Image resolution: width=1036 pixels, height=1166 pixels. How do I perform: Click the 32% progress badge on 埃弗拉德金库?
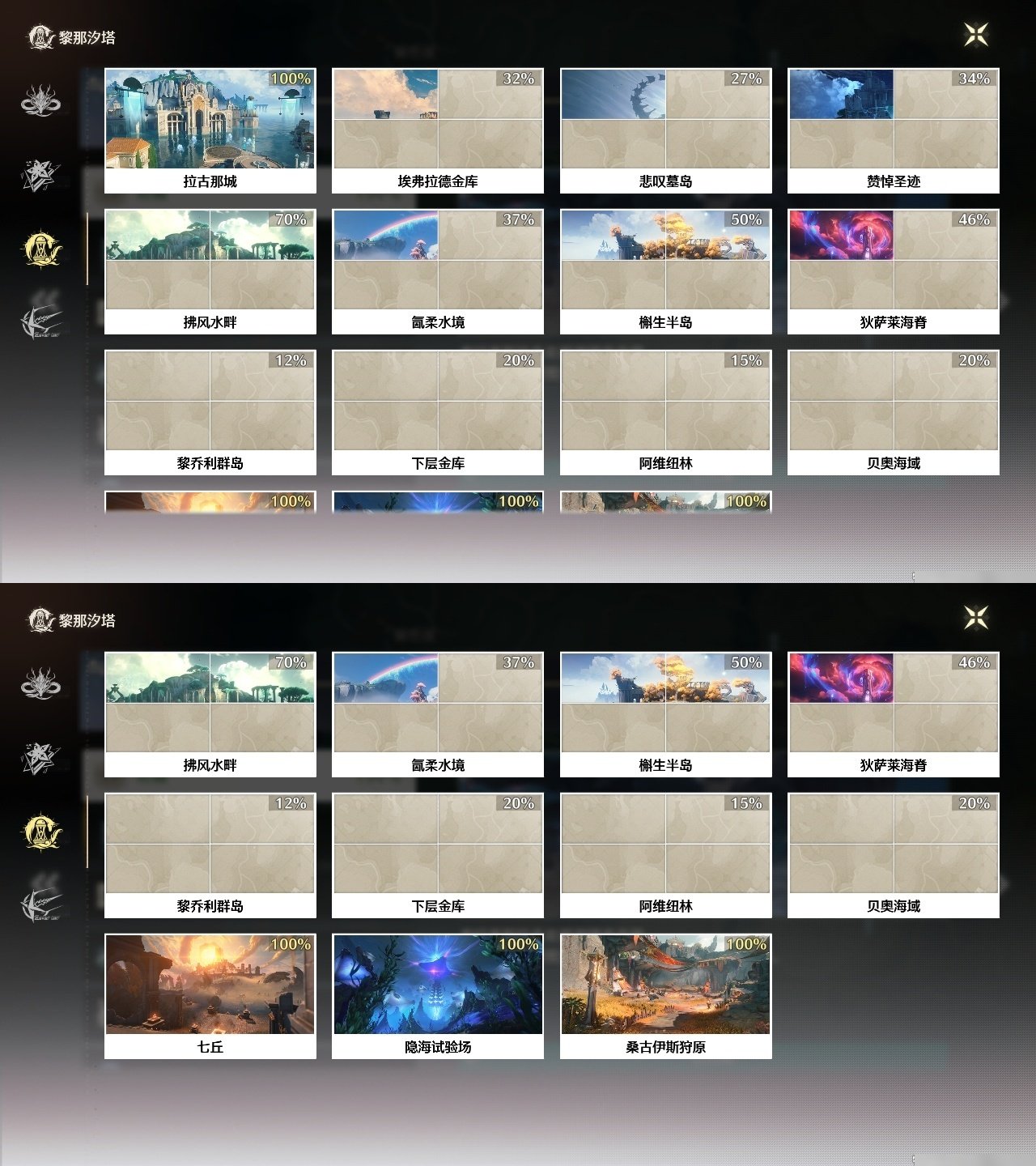click(x=519, y=79)
